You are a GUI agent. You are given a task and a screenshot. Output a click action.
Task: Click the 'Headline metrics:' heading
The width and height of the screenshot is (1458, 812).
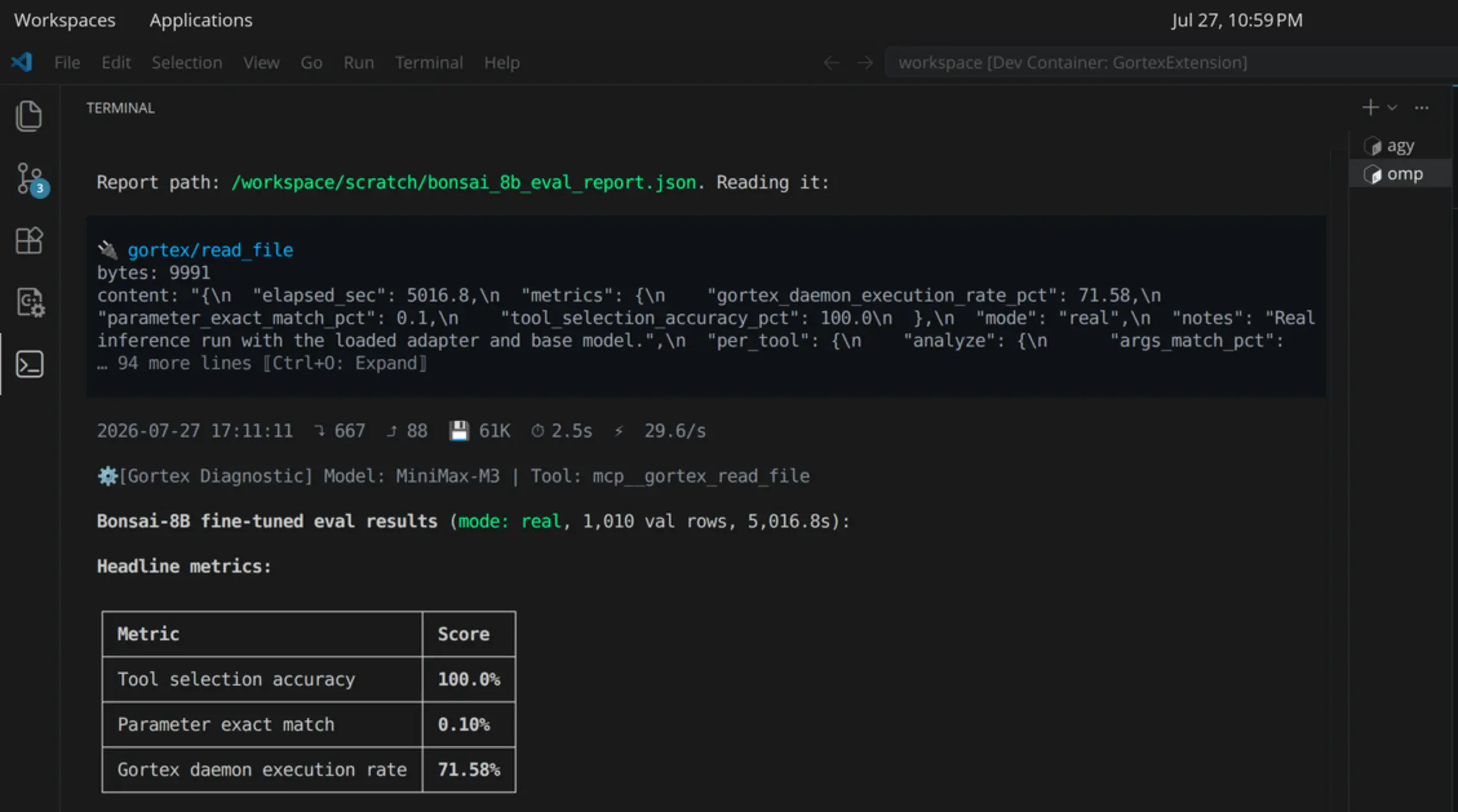point(184,566)
